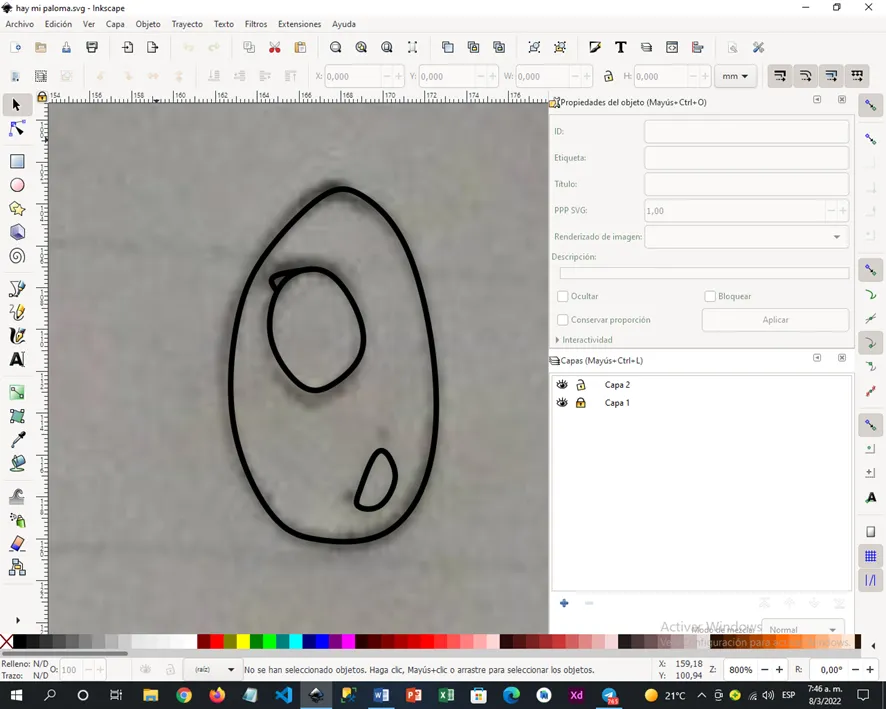Select the Selector arrow tool
The width and height of the screenshot is (886, 709).
(16, 105)
